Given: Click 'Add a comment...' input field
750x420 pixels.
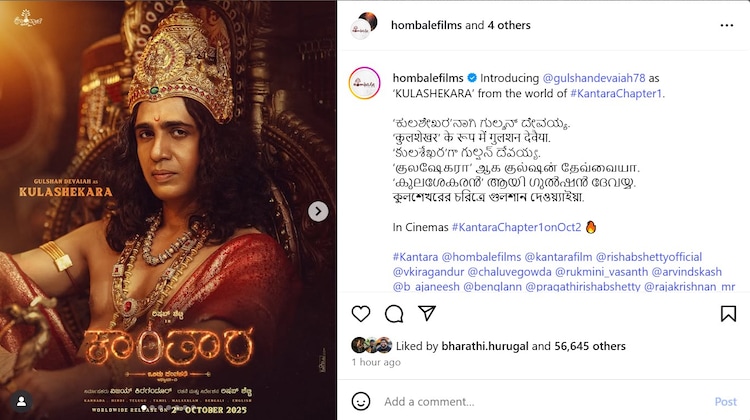Looking at the screenshot, I should (540, 401).
